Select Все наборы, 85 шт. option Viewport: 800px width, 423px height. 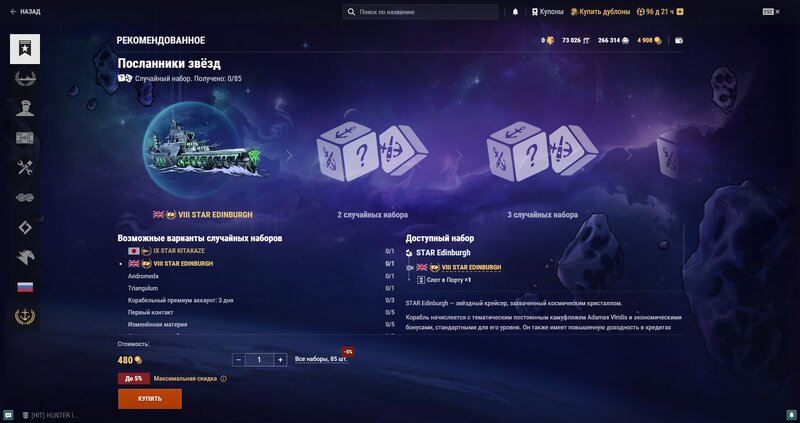321,360
